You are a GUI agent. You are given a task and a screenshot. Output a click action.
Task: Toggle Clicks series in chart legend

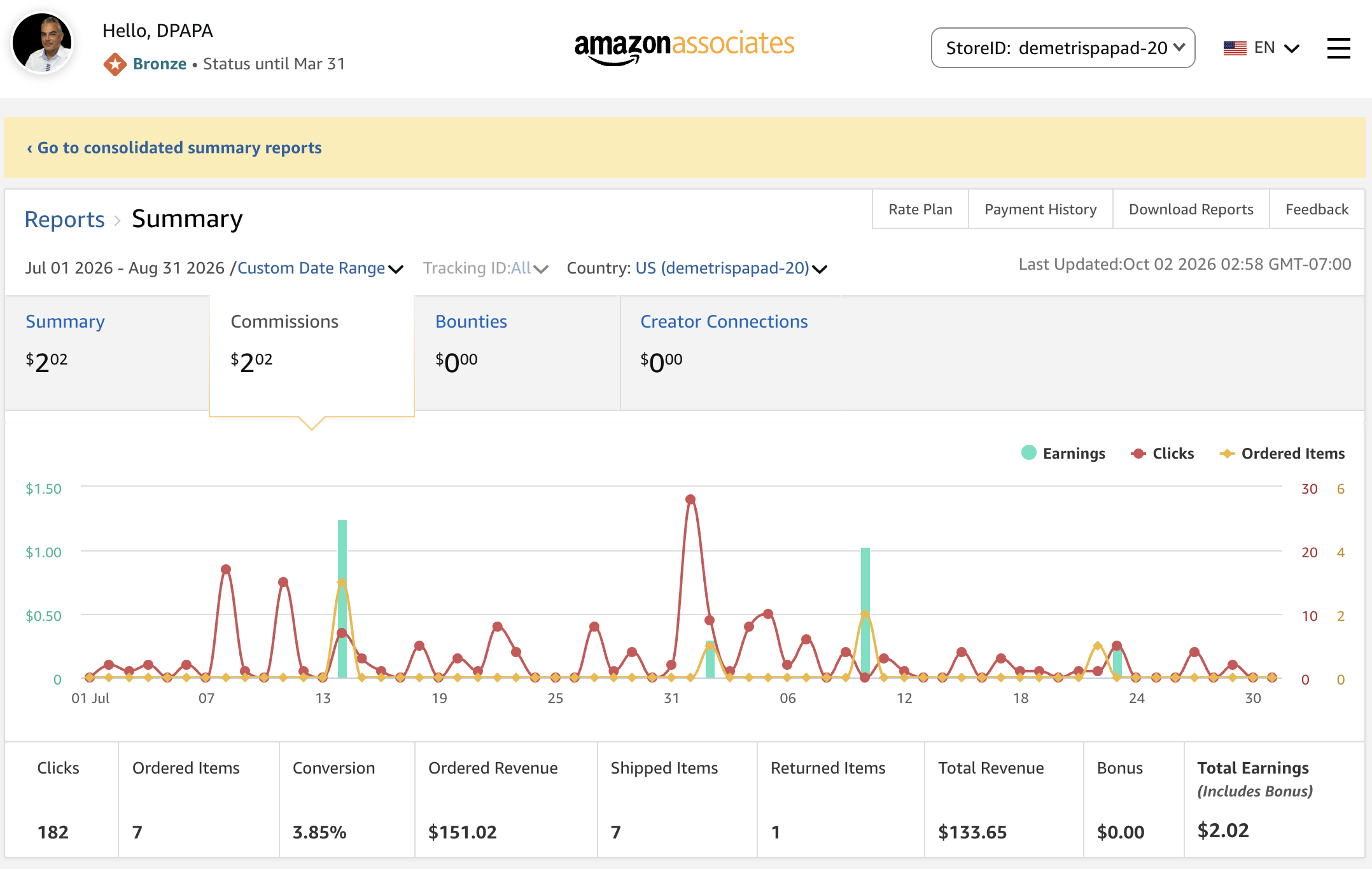tap(1162, 453)
